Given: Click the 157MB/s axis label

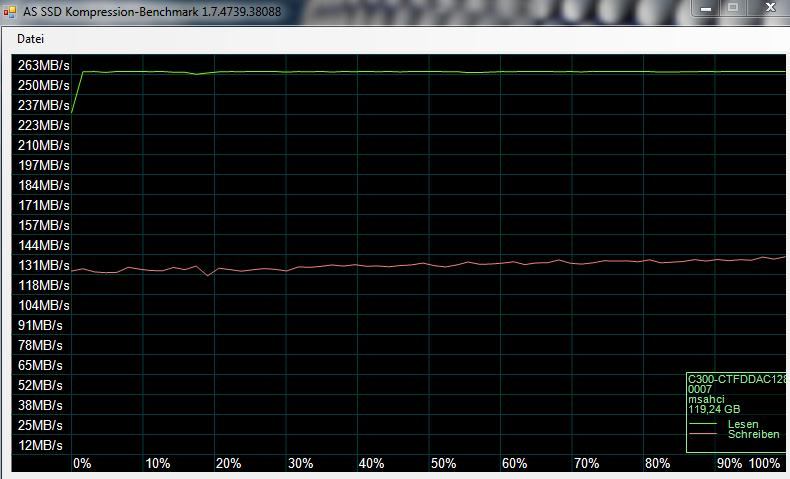Looking at the screenshot, I should [43, 225].
